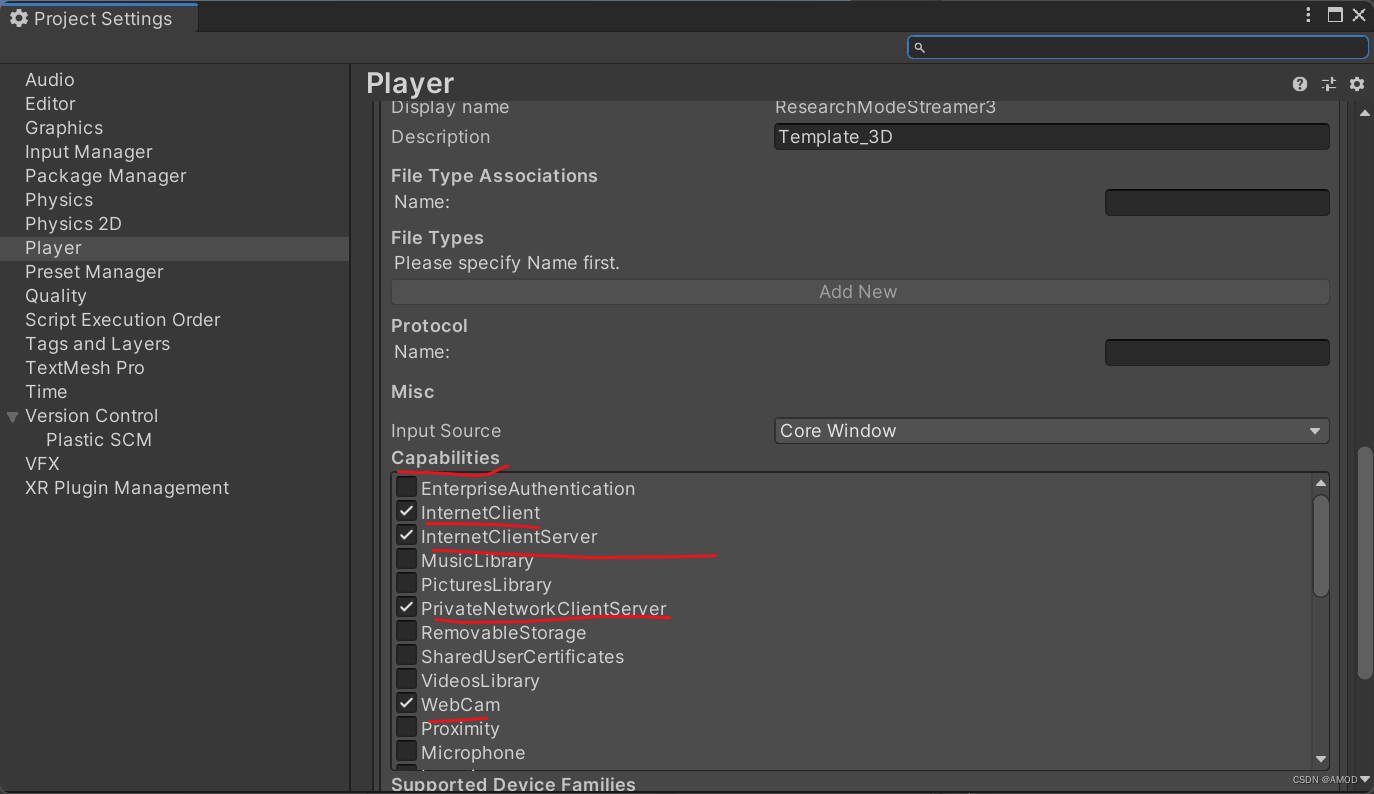Enable the PicturesLibrary capability
1374x794 pixels.
coord(406,583)
